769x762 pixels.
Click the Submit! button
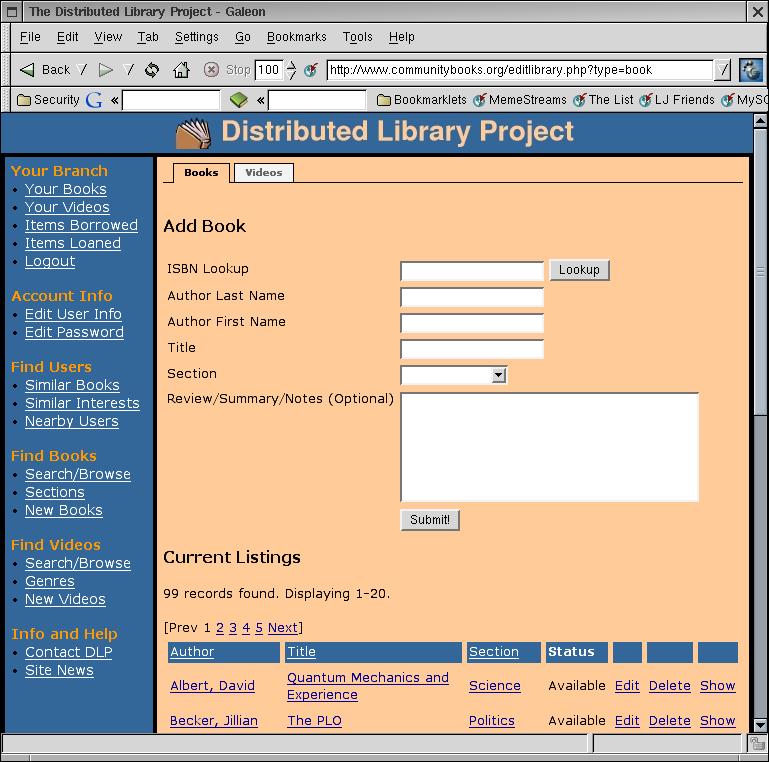(429, 520)
